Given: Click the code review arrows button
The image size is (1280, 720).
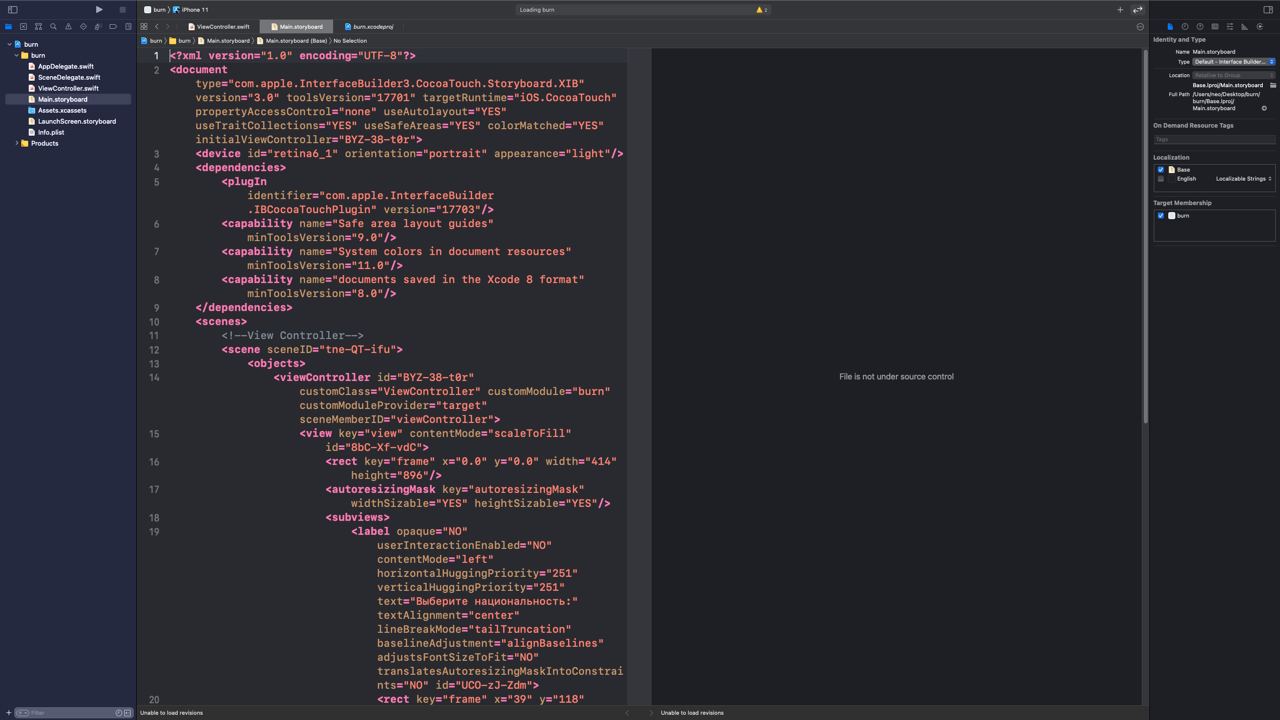Looking at the screenshot, I should (1137, 9).
